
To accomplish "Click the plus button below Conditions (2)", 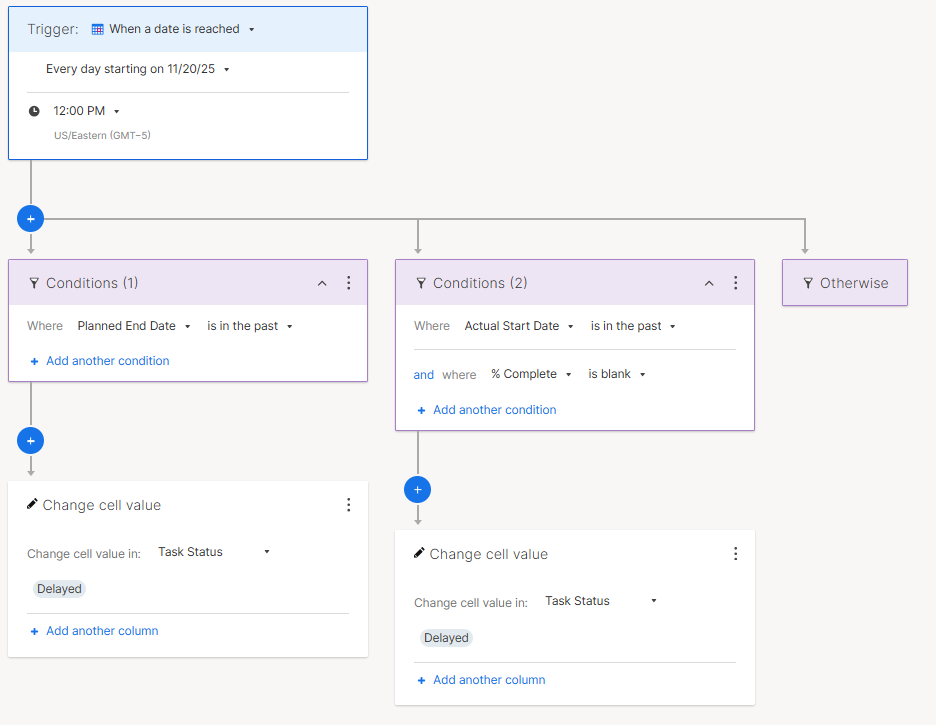I will 418,489.
